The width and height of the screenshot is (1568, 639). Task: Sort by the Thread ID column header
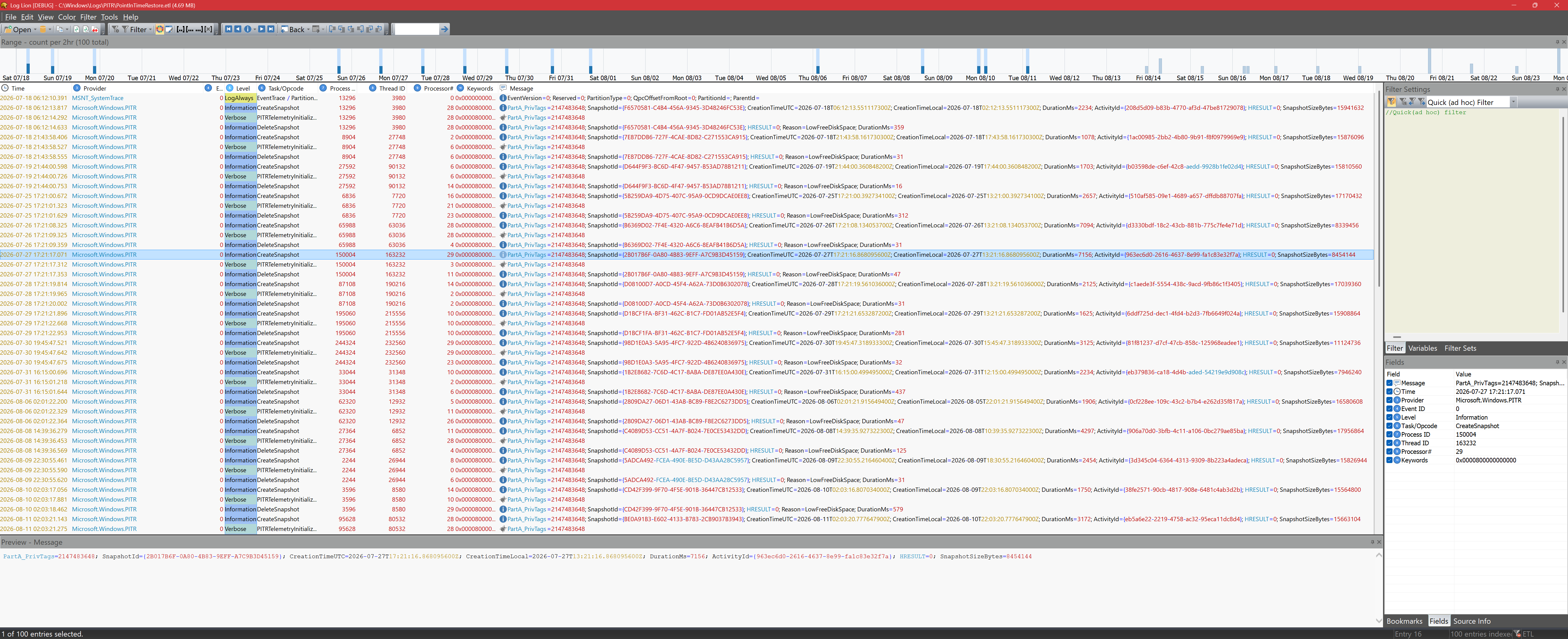pyautogui.click(x=391, y=88)
